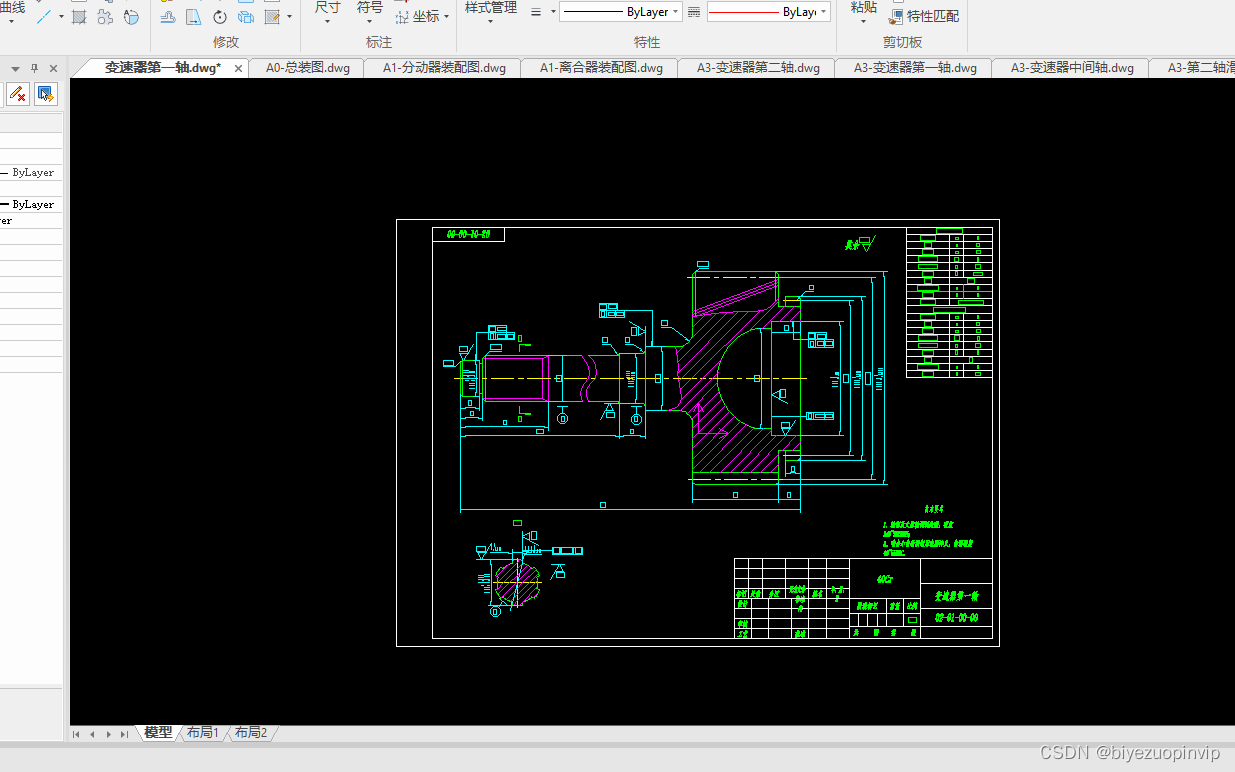Viewport: 1235px width, 772px height.
Task: Switch to A1-分动器装配图.dwg tab
Action: tap(444, 68)
